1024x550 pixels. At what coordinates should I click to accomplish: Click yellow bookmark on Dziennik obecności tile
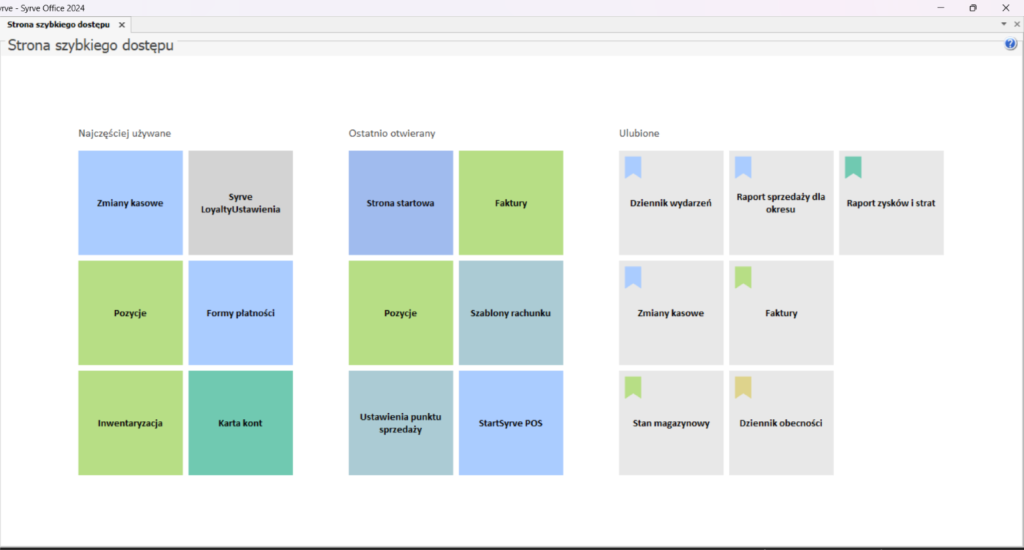click(743, 387)
